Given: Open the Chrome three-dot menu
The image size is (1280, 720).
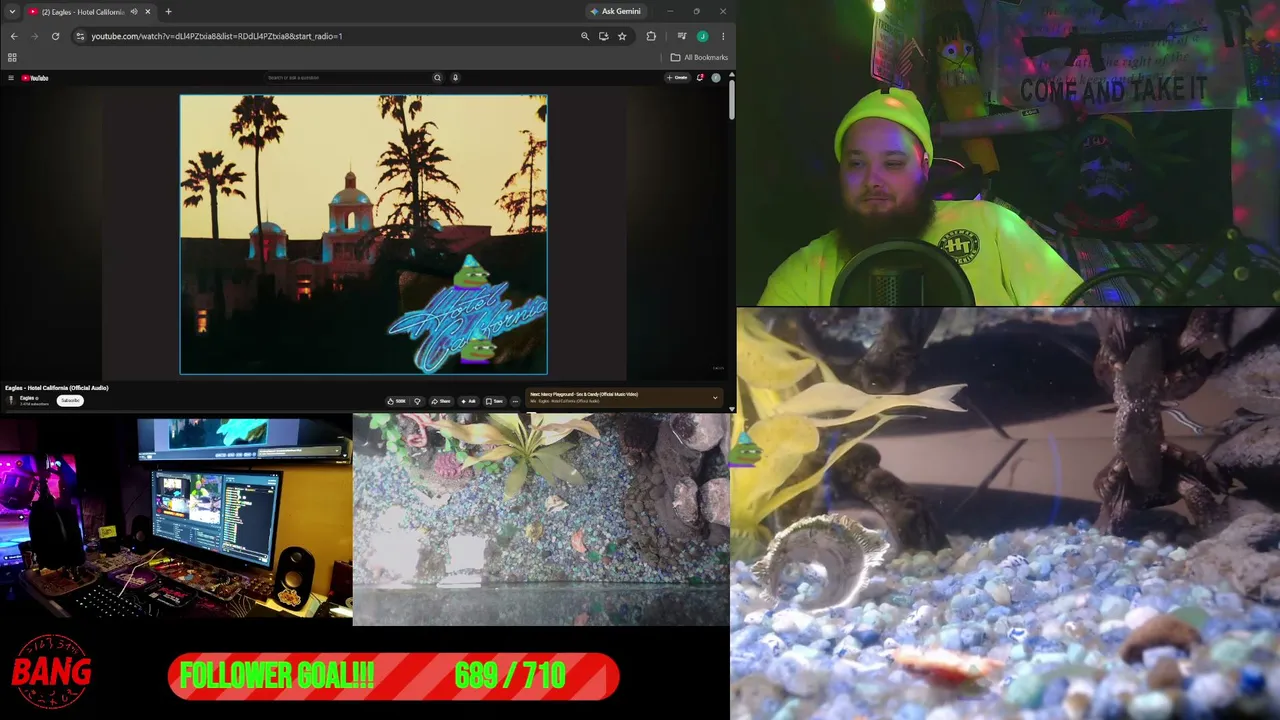Looking at the screenshot, I should coord(723,36).
